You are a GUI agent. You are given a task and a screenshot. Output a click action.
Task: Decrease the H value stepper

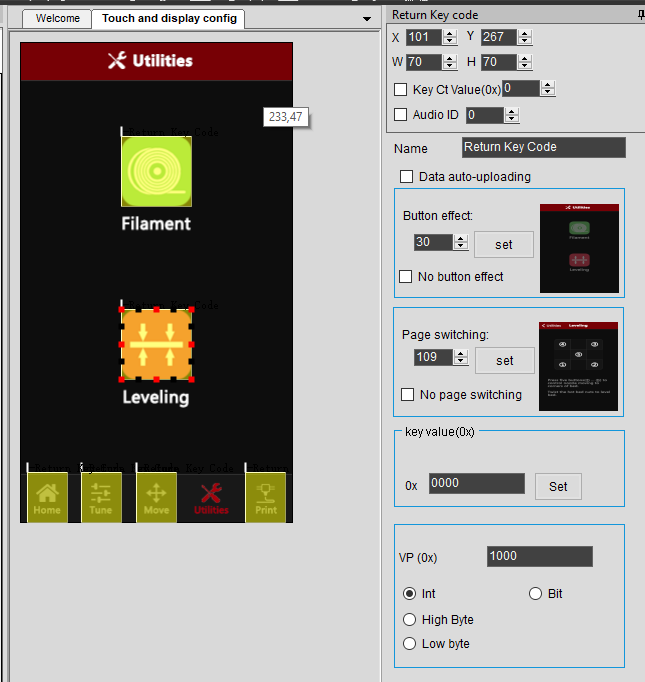[x=525, y=66]
